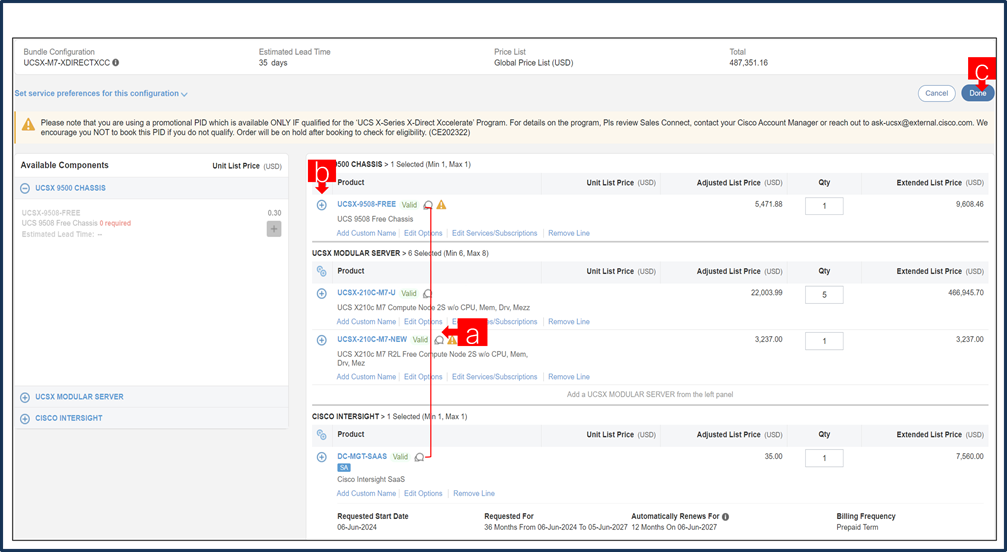Click the Cancel button
Screen dimensions: 1007x552
pos(936,93)
